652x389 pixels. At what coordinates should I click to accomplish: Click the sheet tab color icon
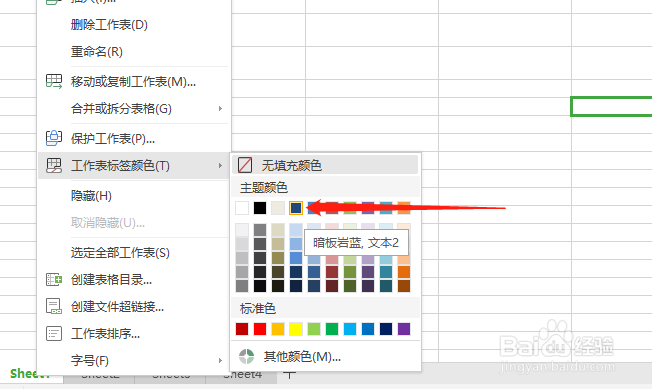coord(54,165)
